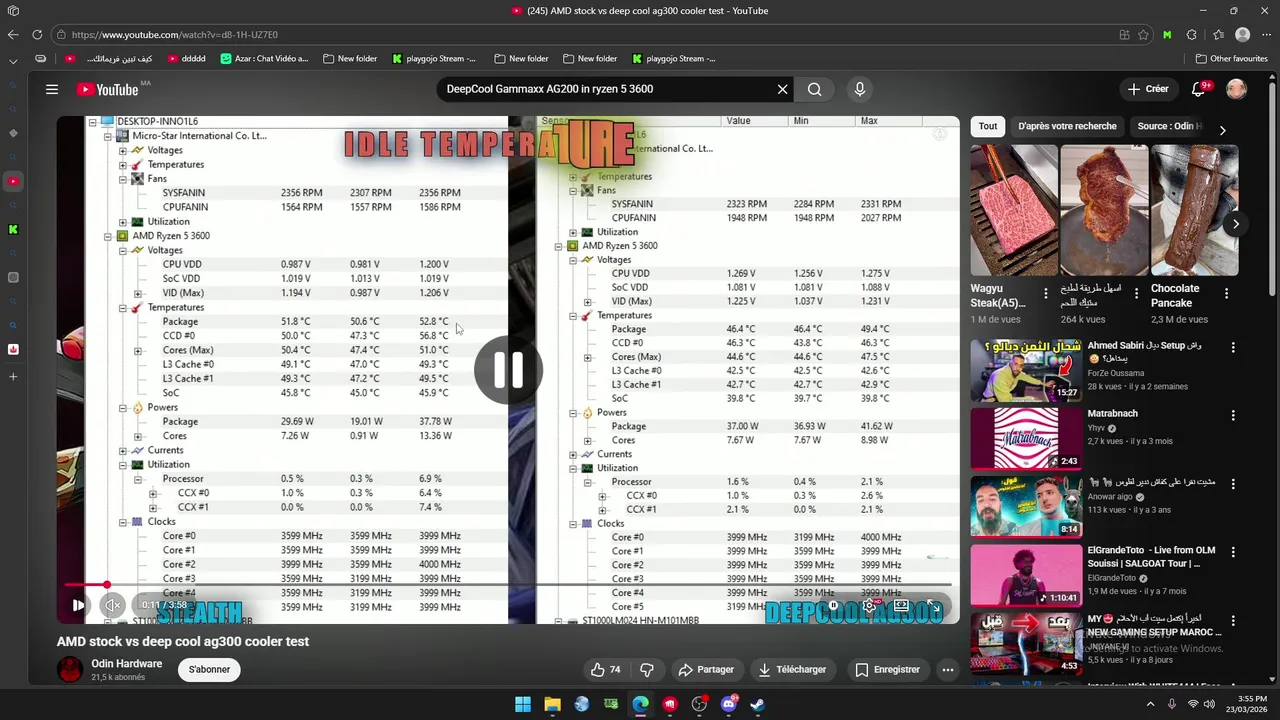Viewport: 1280px width, 720px height.
Task: Open first playgojo Stream bookmark
Action: (434, 59)
